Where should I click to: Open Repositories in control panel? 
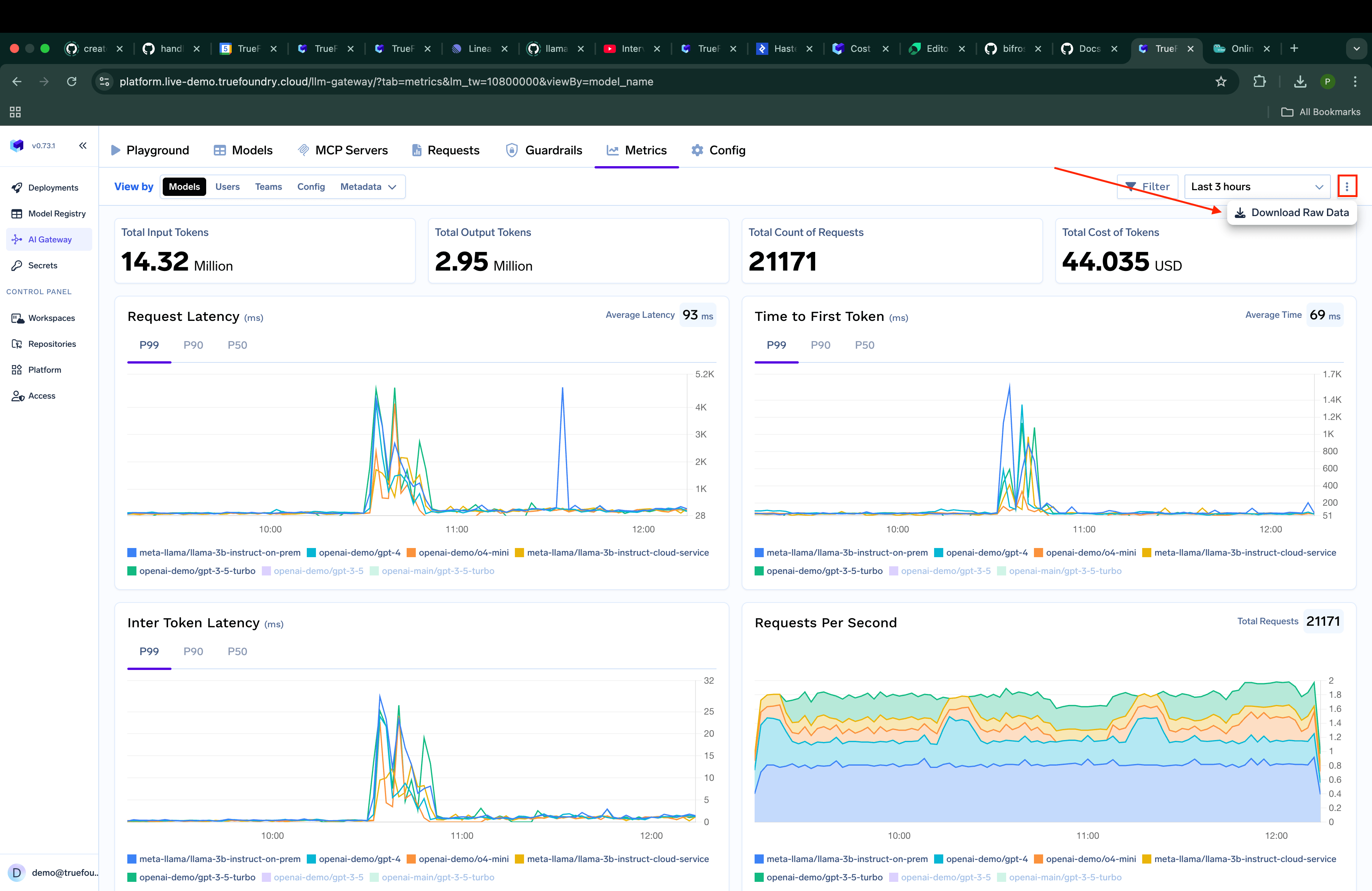(49, 344)
